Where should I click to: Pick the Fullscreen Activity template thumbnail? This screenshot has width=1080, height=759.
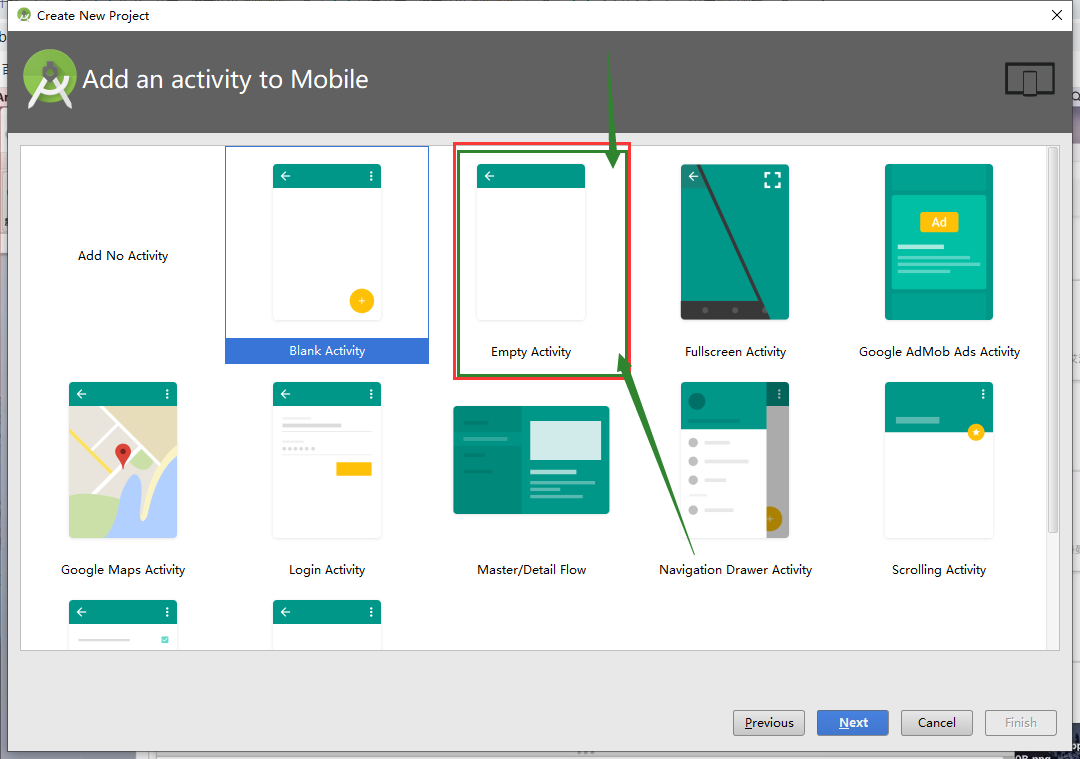click(734, 242)
